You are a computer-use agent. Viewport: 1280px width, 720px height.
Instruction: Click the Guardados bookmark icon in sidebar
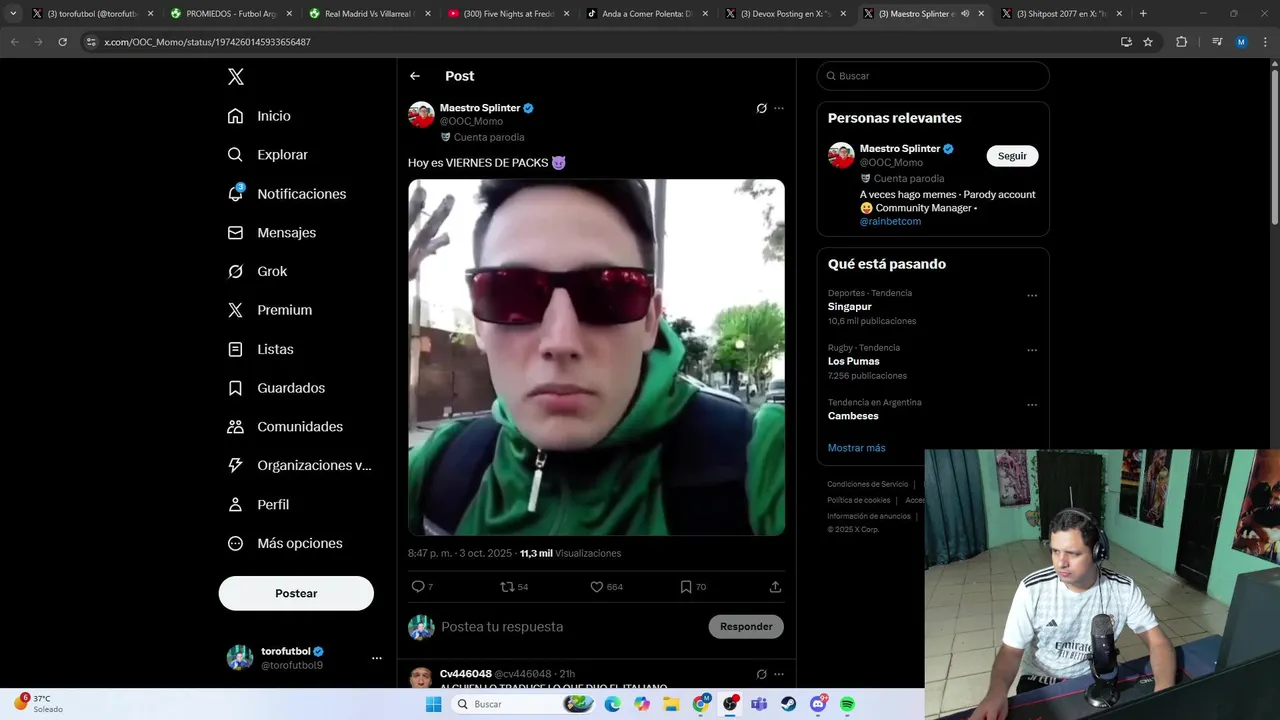pos(235,388)
